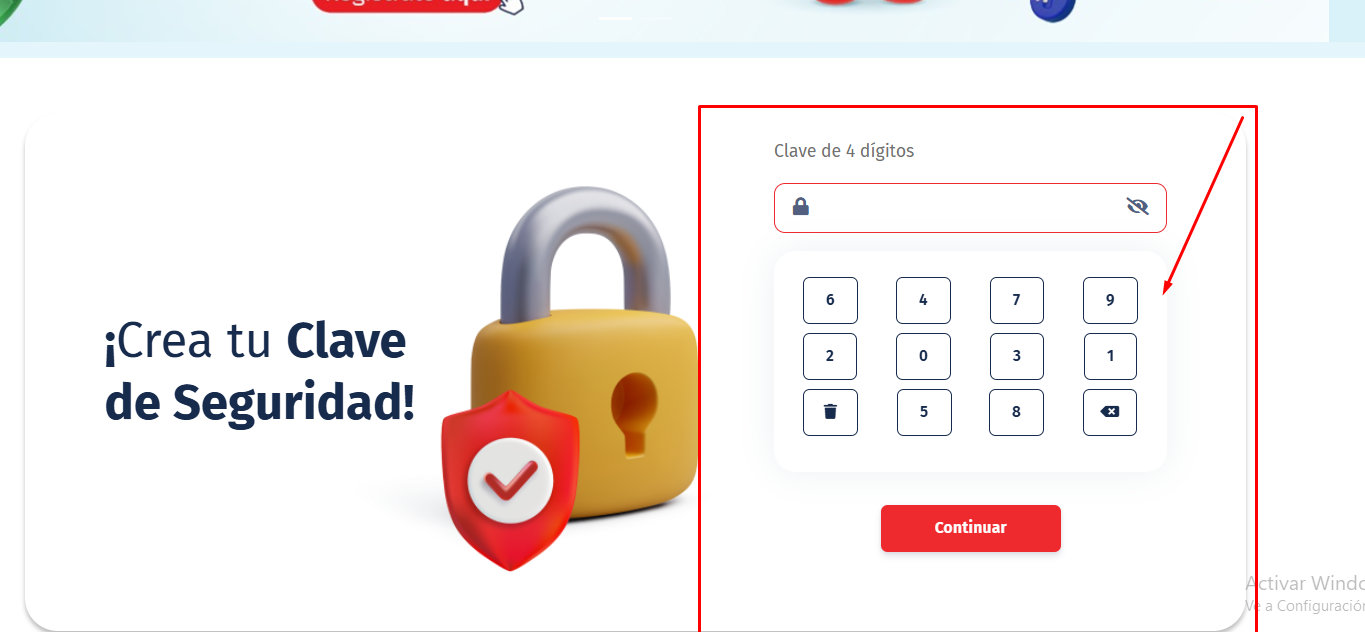Tap keypad digit 9
This screenshot has width=1365, height=632.
pos(1110,300)
